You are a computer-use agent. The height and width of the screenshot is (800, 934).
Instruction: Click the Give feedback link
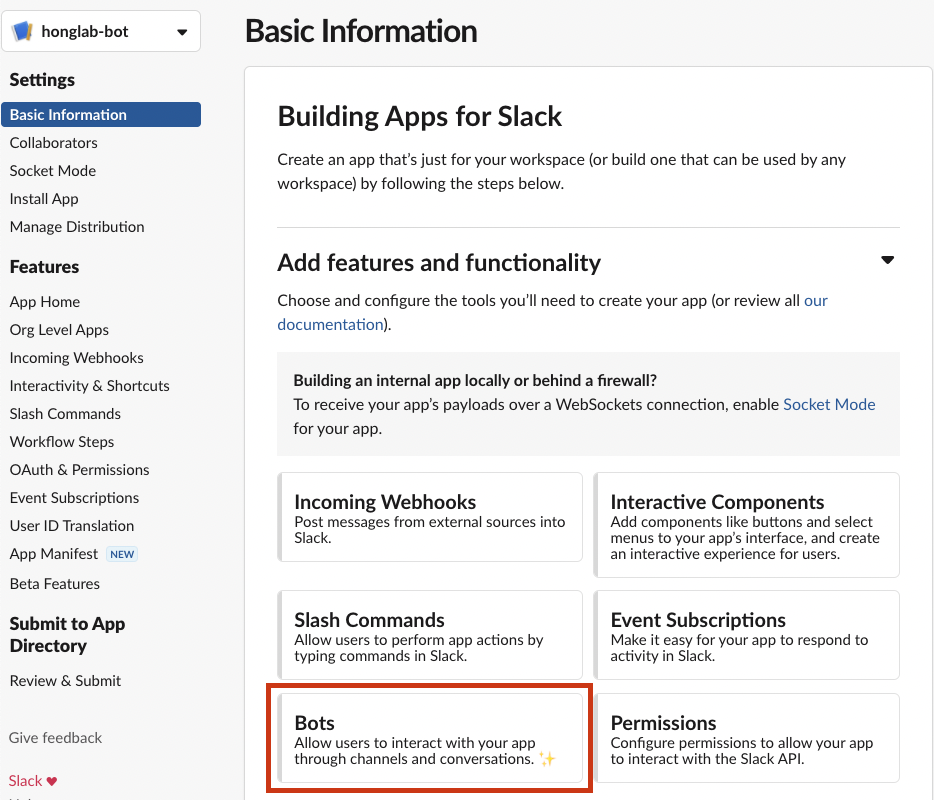pyautogui.click(x=55, y=738)
